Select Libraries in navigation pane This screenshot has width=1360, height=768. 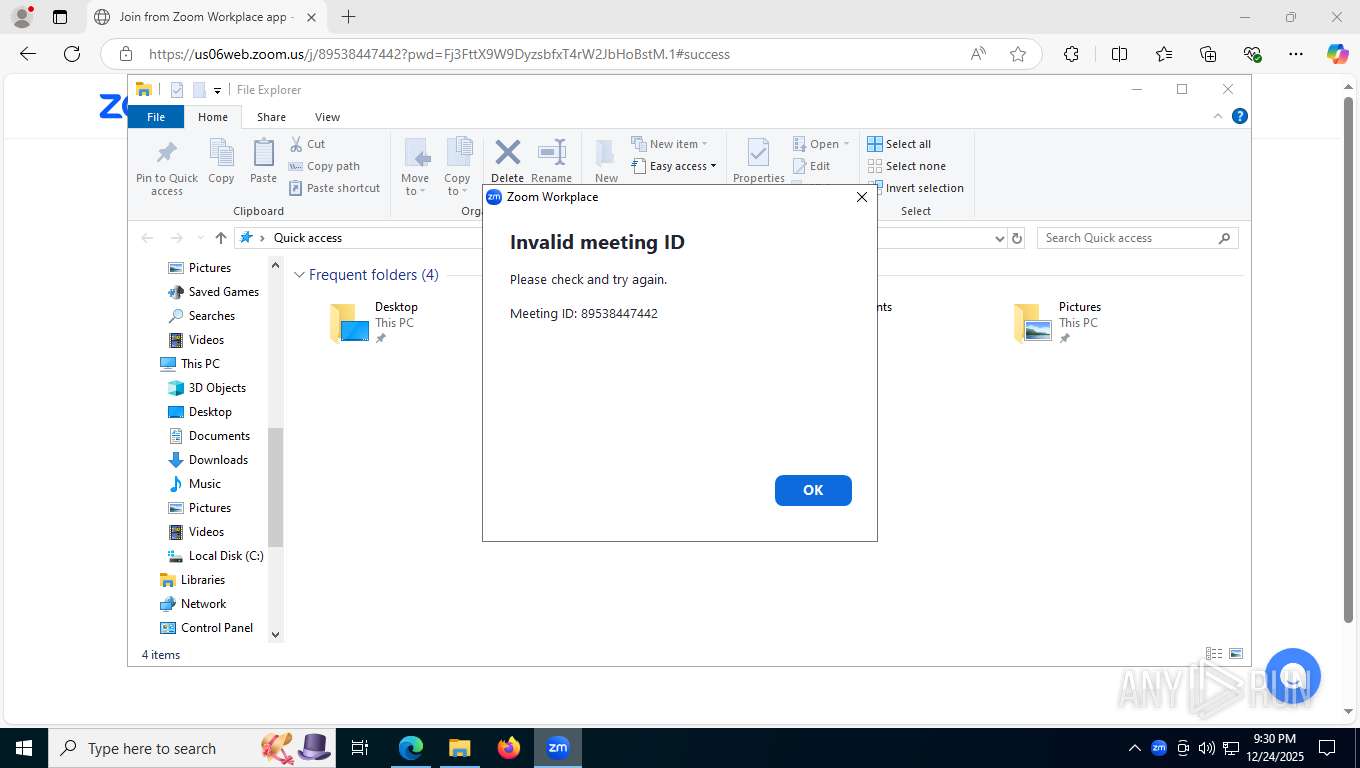tap(193, 580)
